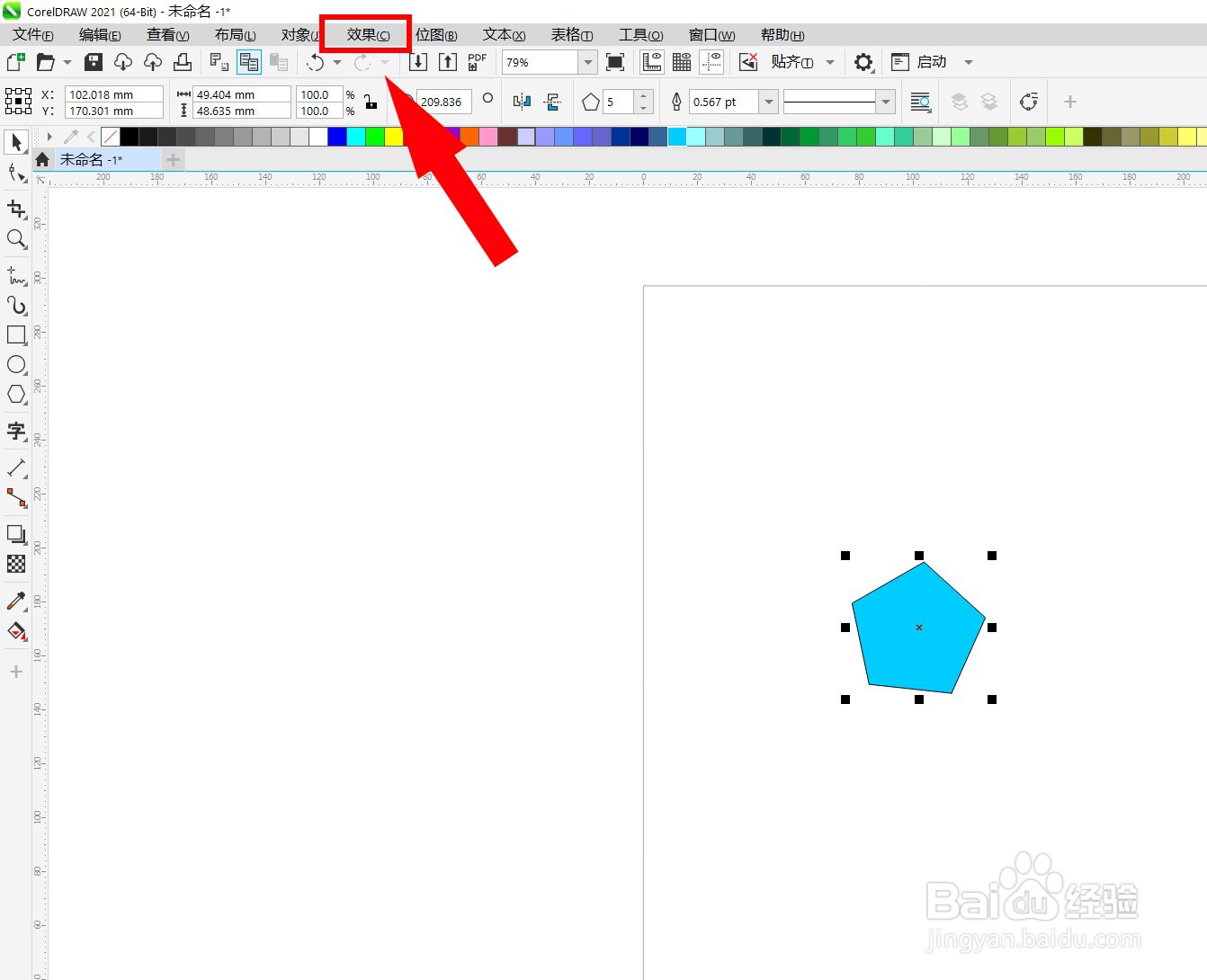Open the 工具 menu
Image resolution: width=1207 pixels, height=980 pixels.
pos(641,35)
